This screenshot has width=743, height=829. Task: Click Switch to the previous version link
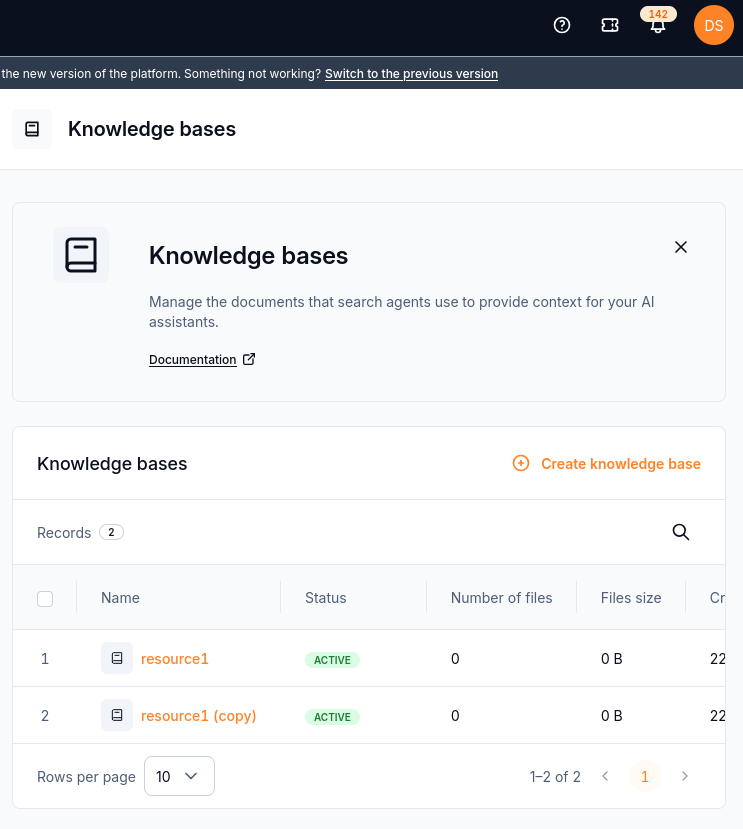point(411,73)
